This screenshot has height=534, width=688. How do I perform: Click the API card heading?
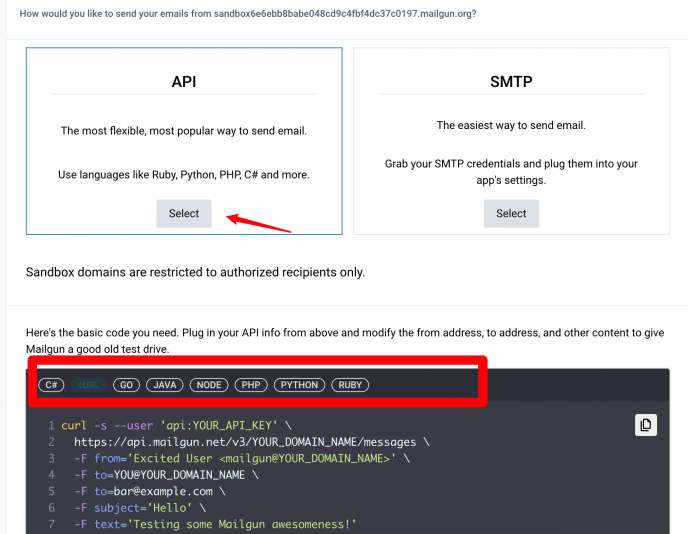pyautogui.click(x=184, y=82)
